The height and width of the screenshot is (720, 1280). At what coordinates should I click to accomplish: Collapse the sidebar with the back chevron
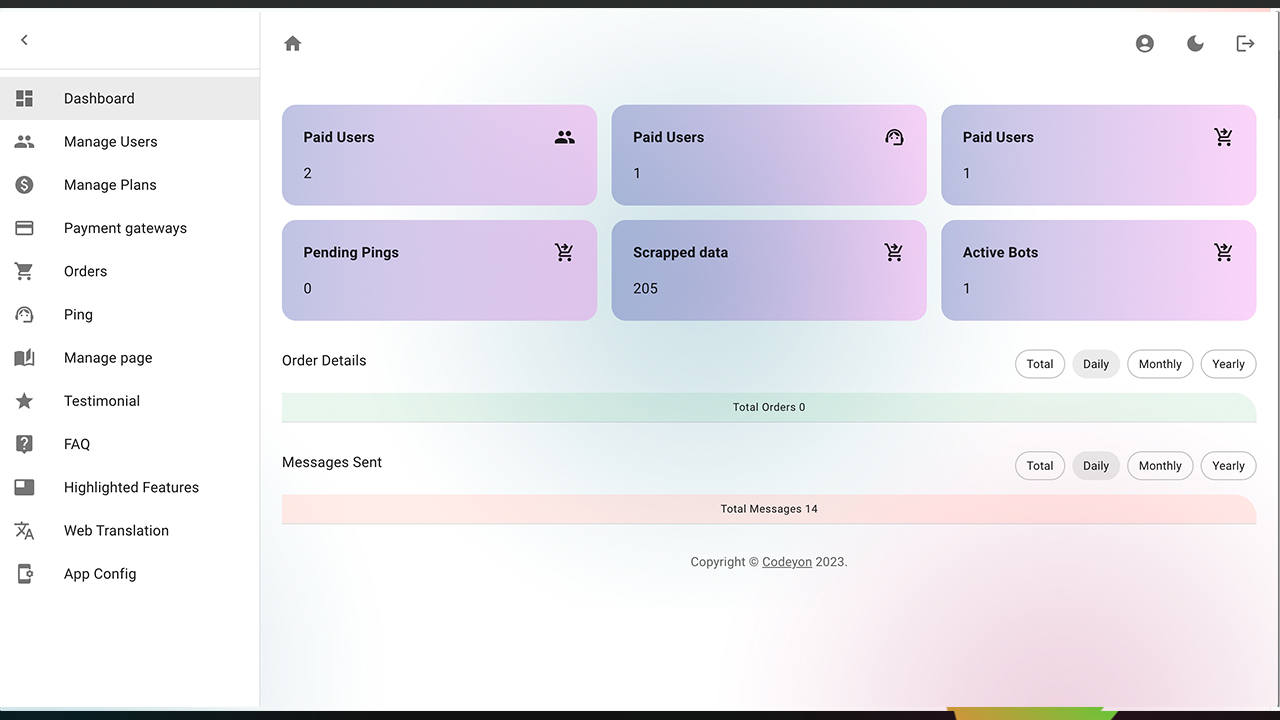24,39
